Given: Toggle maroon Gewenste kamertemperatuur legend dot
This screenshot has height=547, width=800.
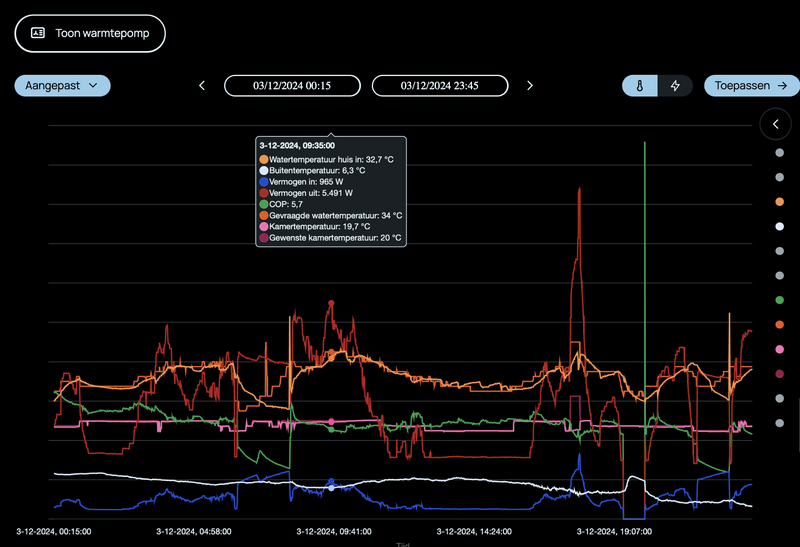Looking at the screenshot, I should click(x=780, y=374).
